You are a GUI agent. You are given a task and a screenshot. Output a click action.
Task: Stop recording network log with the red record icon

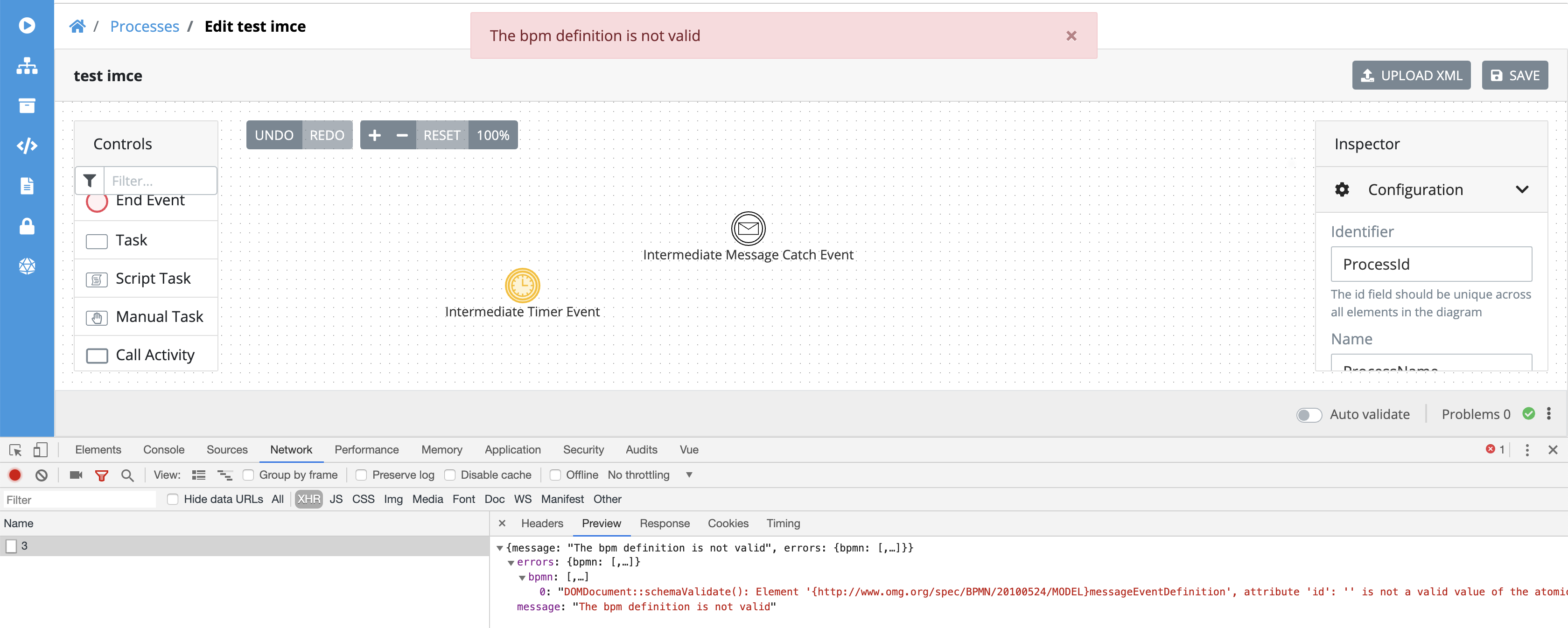14,474
